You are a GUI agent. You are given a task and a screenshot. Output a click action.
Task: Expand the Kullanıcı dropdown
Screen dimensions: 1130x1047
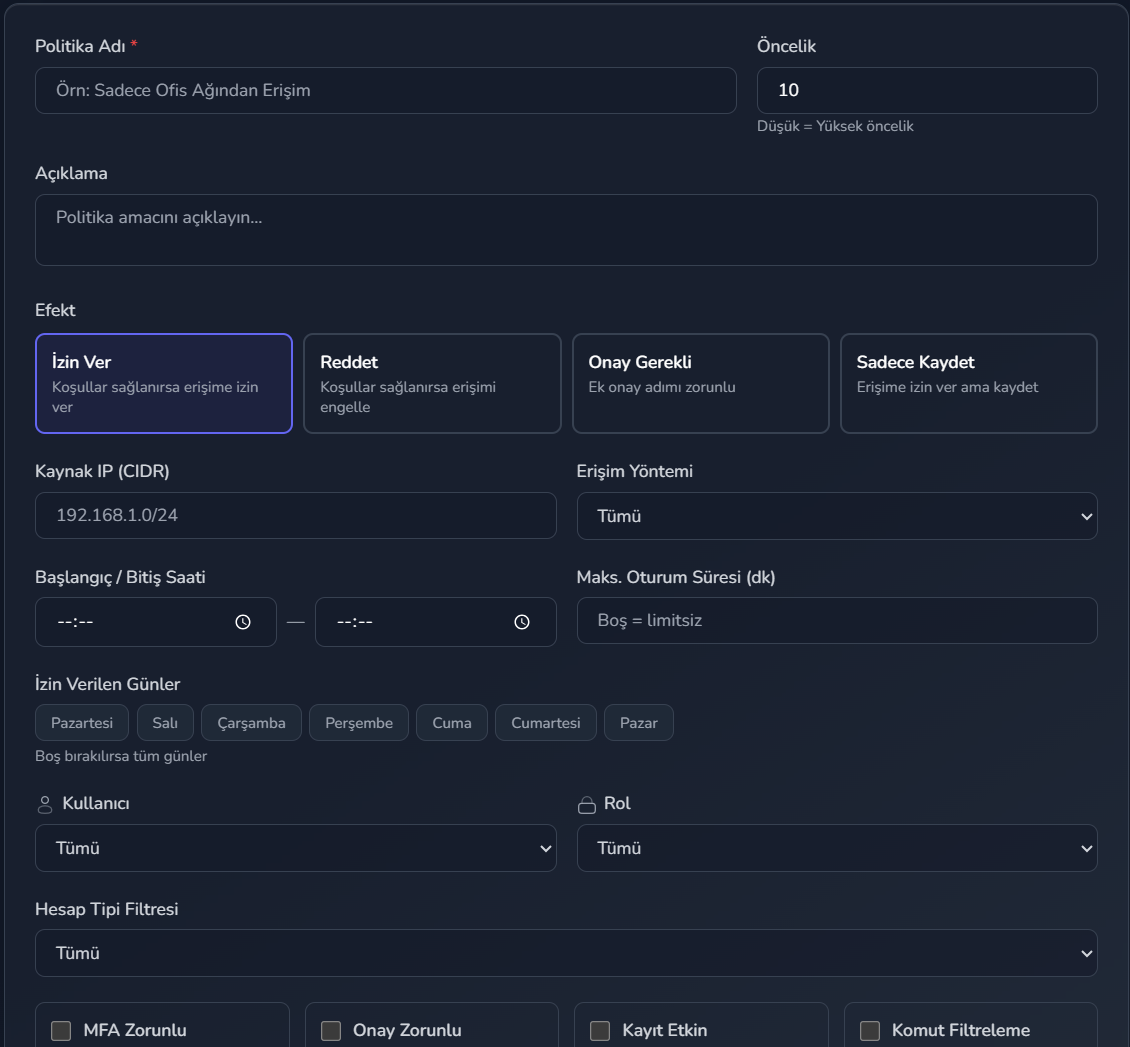point(295,848)
